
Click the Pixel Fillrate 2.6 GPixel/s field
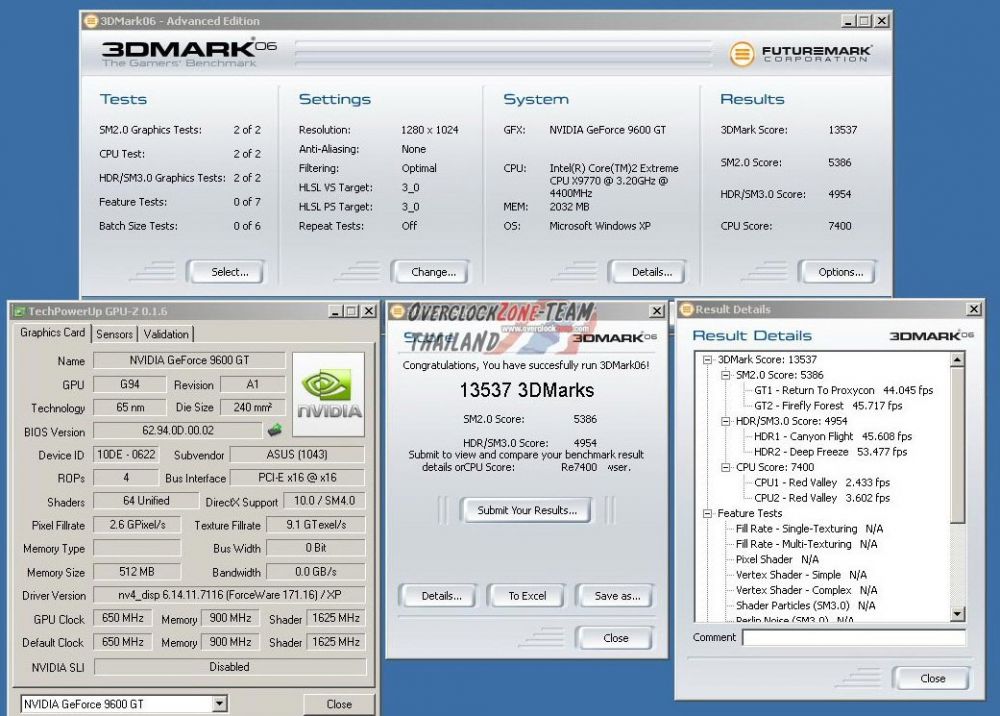pos(137,525)
